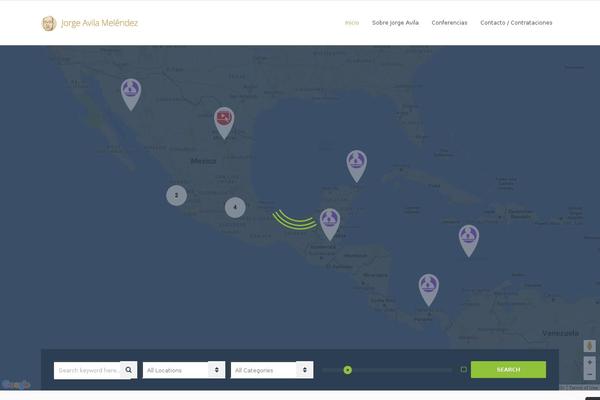
Task: Zoom in on the map
Action: point(589,362)
